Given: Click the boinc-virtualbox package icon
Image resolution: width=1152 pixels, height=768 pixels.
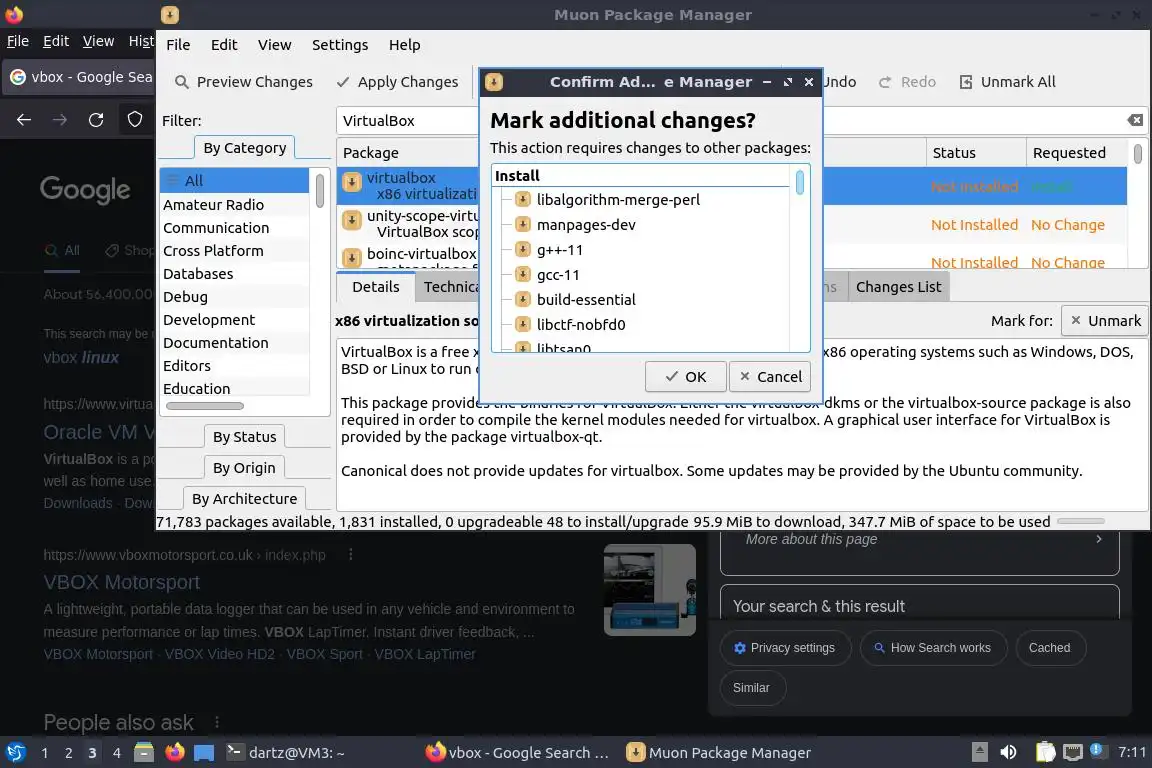Looking at the screenshot, I should tap(352, 257).
